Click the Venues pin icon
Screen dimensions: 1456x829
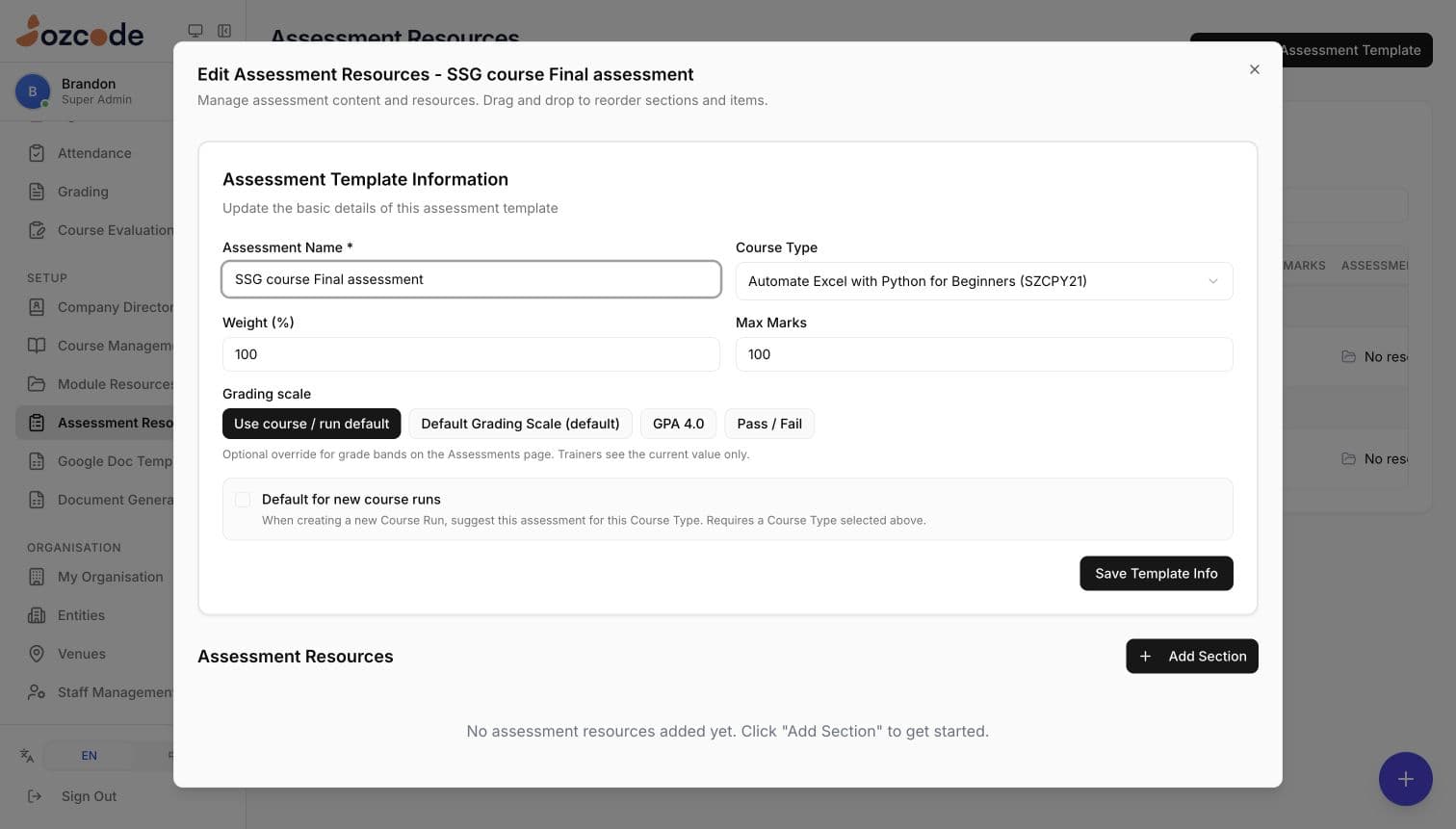coord(37,654)
